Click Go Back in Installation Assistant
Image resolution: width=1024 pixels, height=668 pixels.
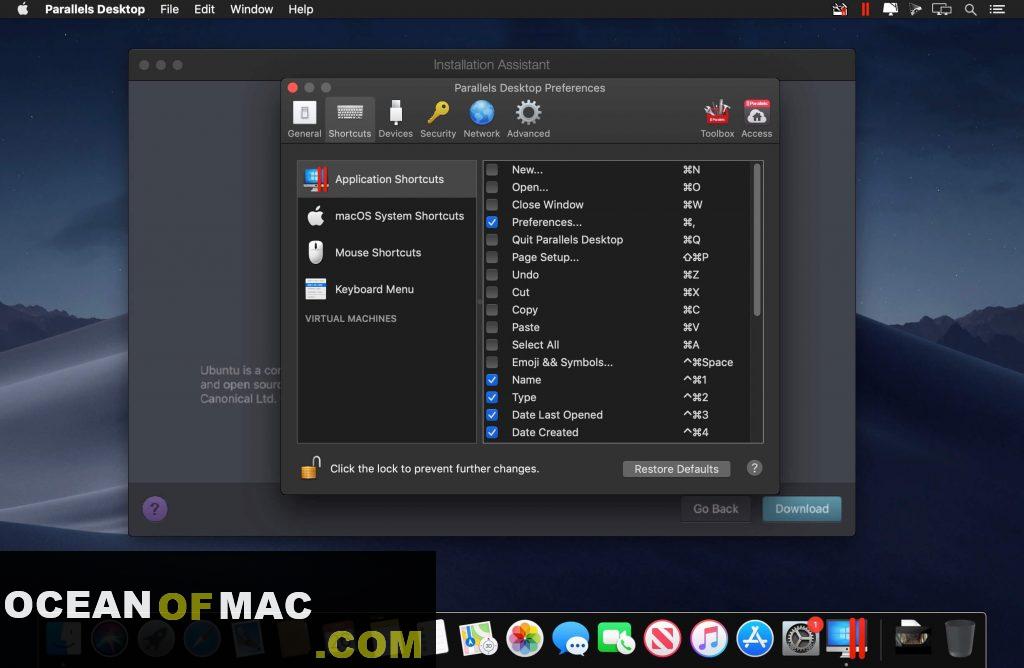[716, 509]
